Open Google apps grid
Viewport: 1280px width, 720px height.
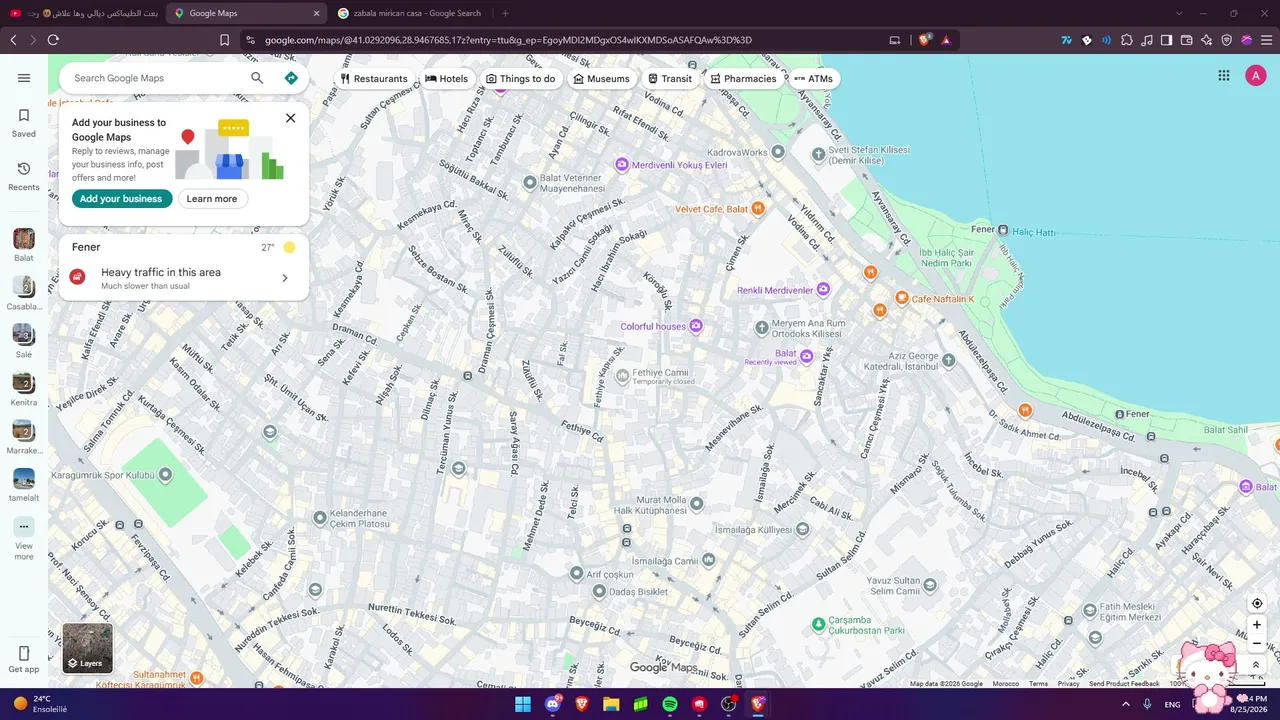pyautogui.click(x=1224, y=75)
